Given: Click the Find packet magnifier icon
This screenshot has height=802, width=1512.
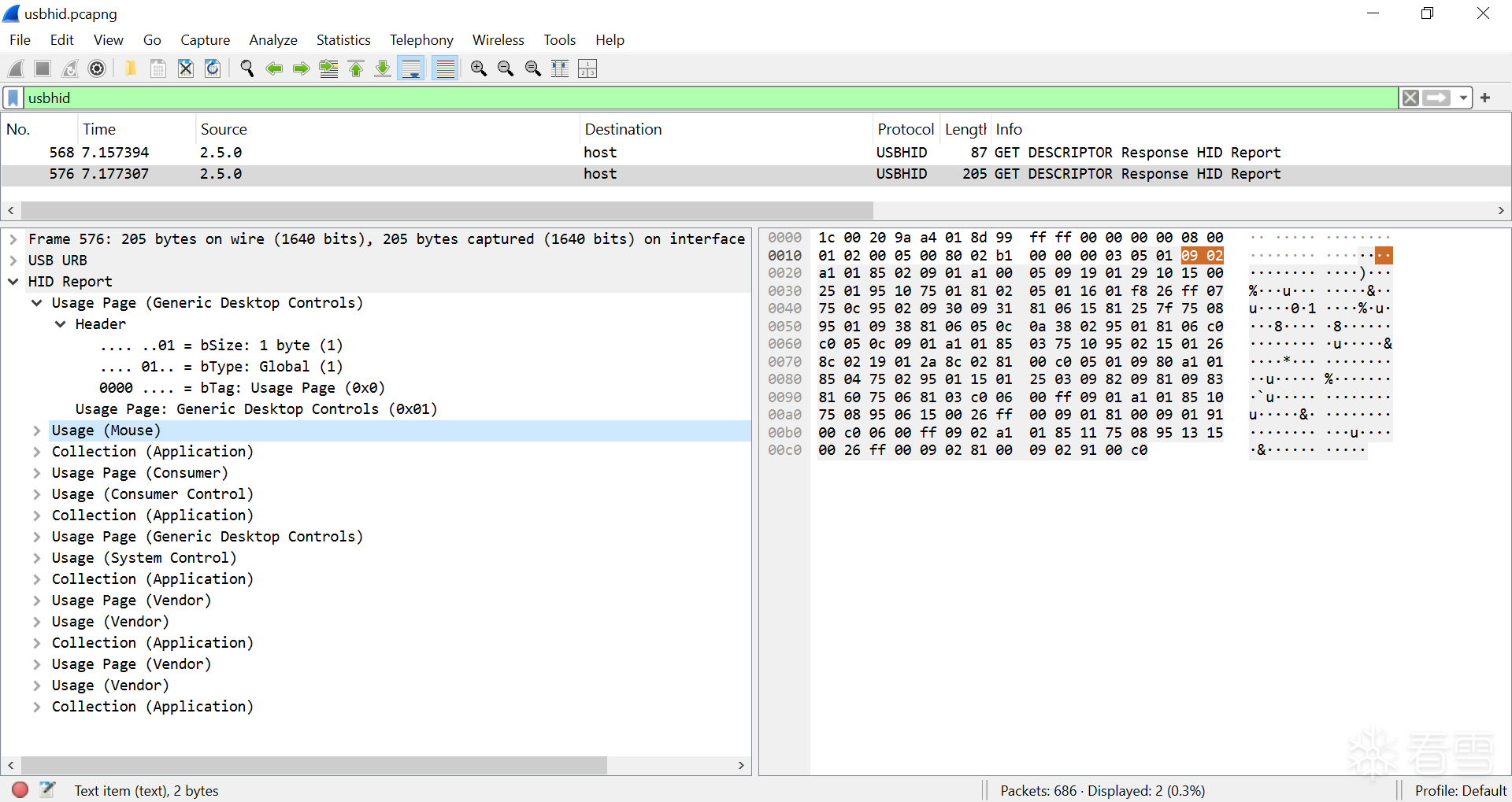Looking at the screenshot, I should coord(246,69).
